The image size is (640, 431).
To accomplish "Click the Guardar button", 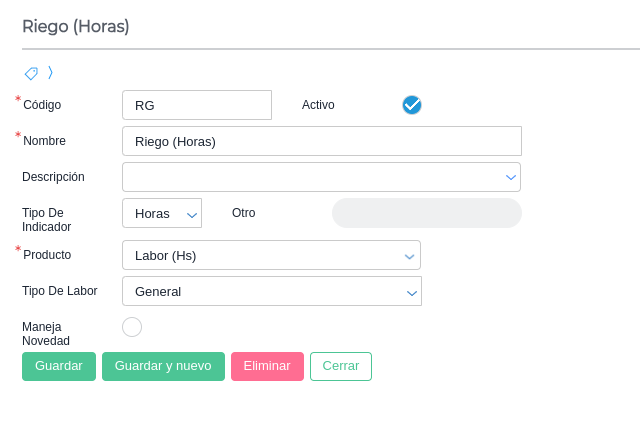I will pyautogui.click(x=59, y=366).
